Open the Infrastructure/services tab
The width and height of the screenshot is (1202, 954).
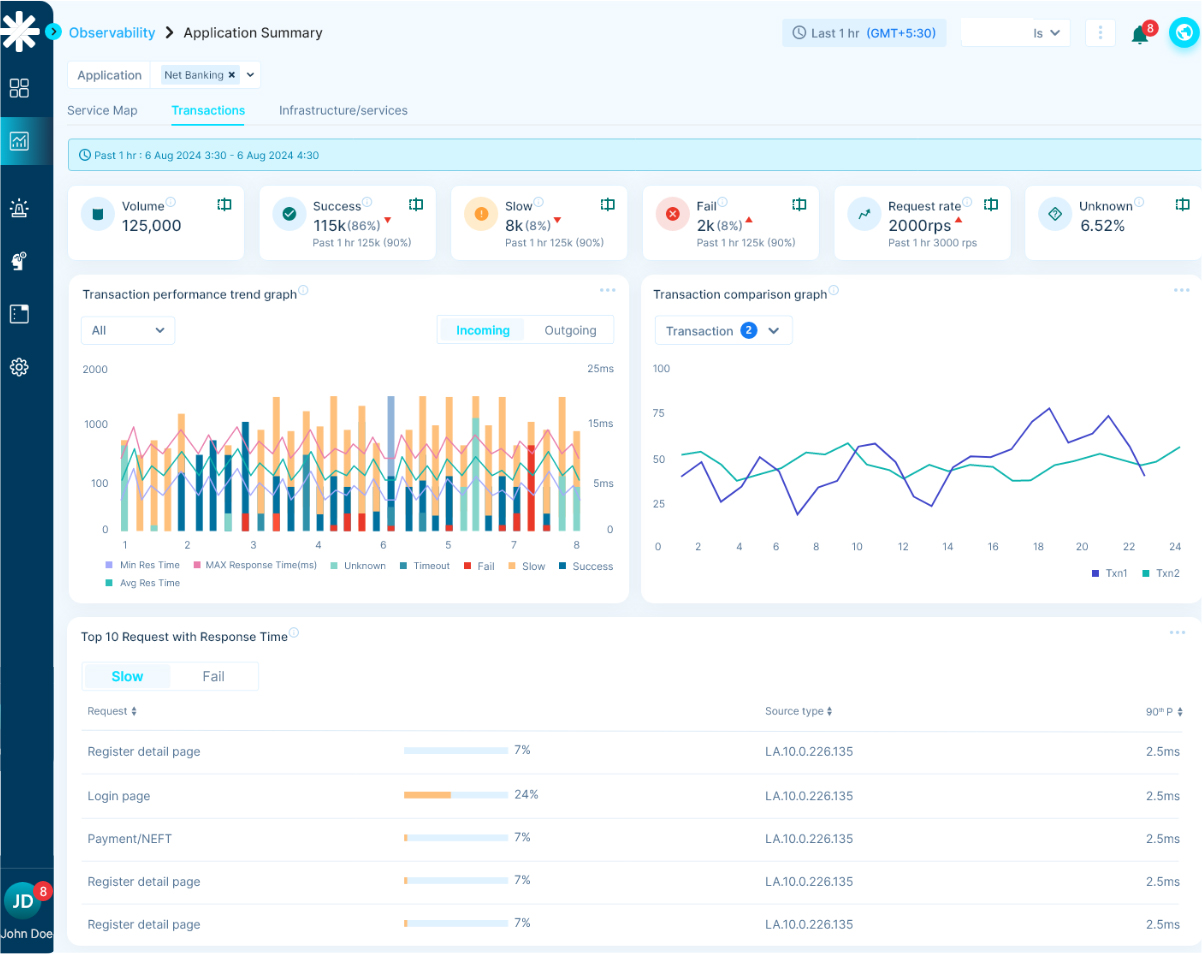(343, 110)
